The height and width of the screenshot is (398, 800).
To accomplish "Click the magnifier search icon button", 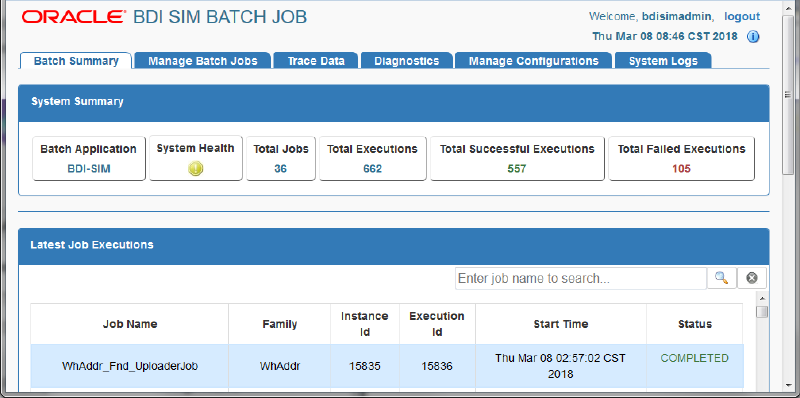I will [x=721, y=278].
